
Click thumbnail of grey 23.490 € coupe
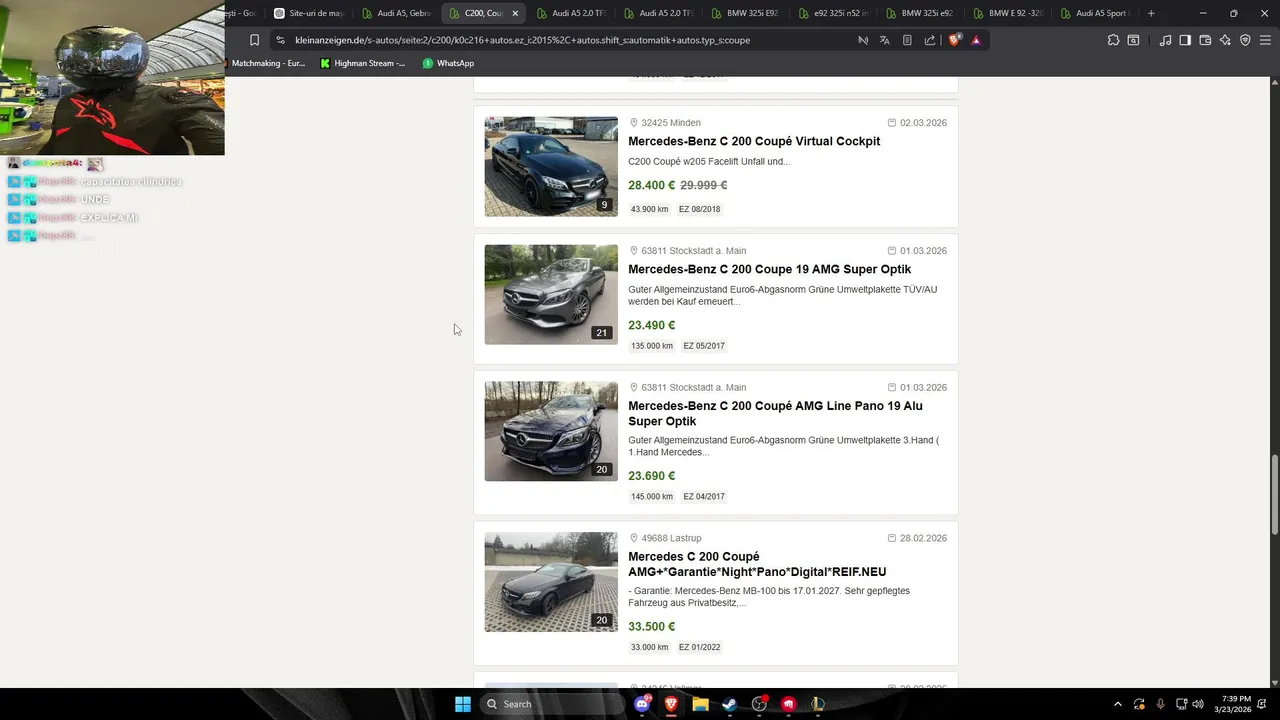tap(551, 294)
